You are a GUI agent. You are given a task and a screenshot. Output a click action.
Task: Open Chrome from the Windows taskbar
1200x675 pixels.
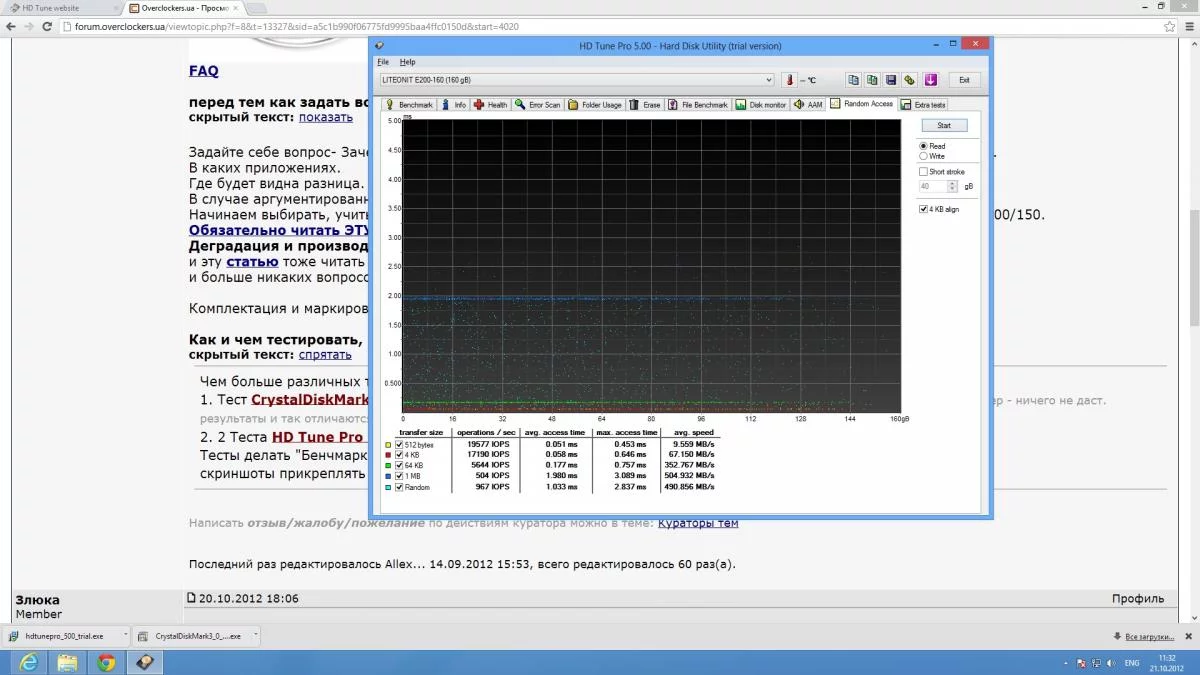pos(106,662)
